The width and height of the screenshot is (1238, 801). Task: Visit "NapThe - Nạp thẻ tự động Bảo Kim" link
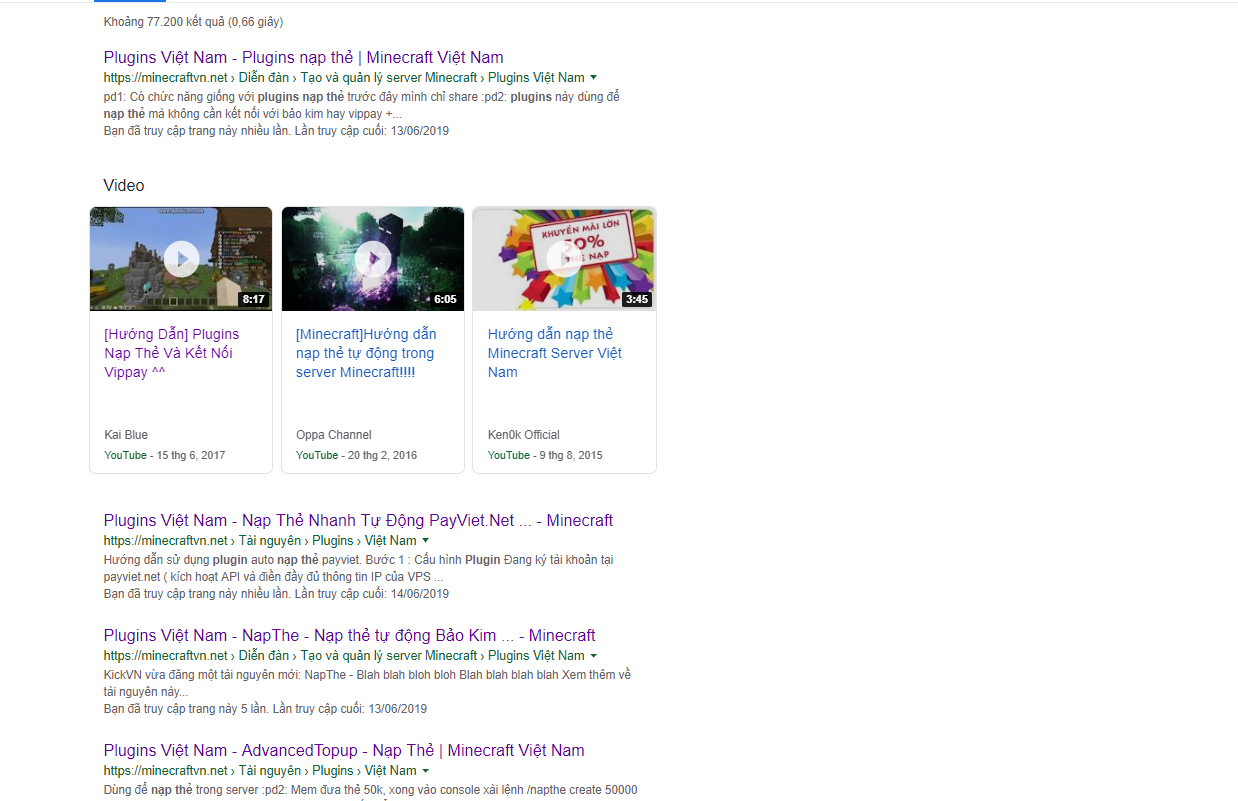[349, 636]
